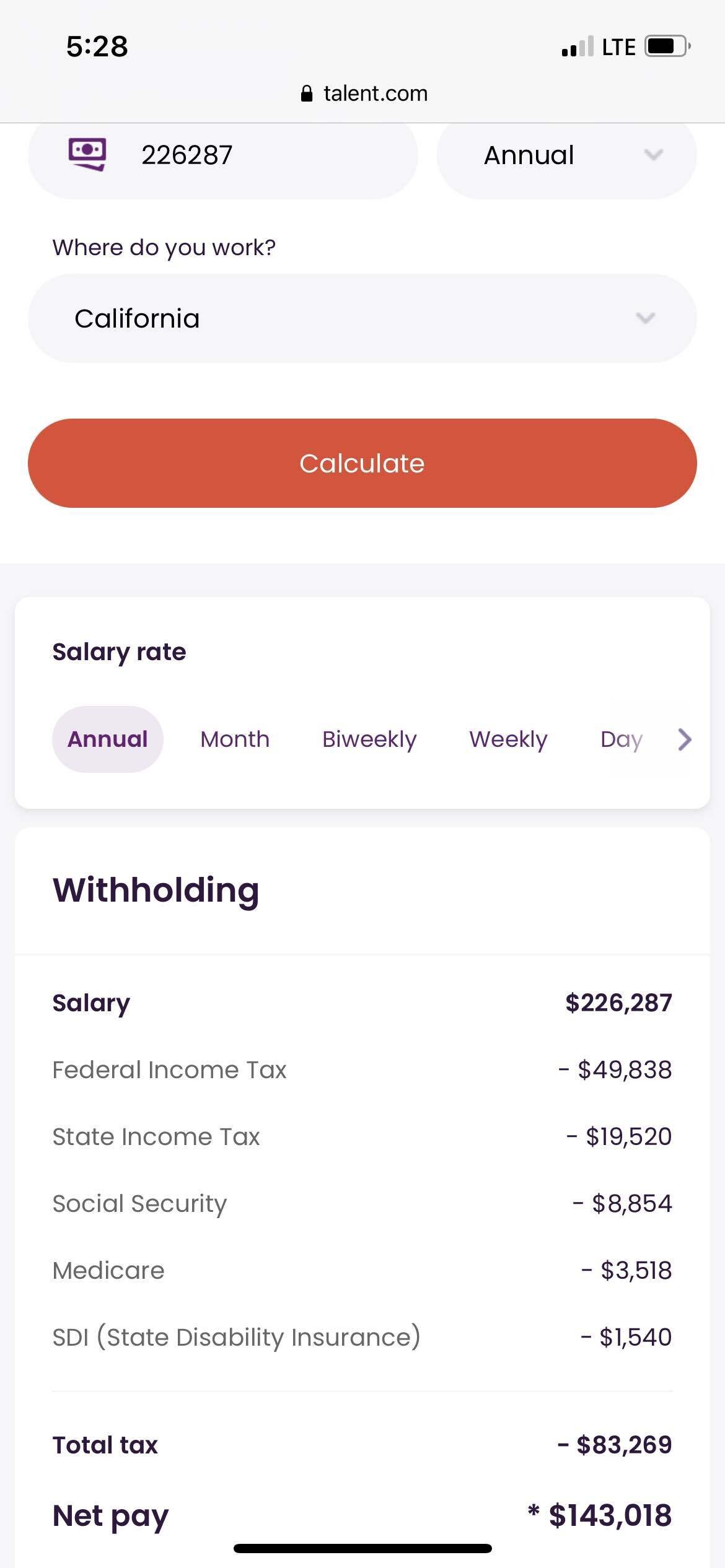This screenshot has width=725, height=1568.
Task: Click the battery icon
Action: (664, 45)
